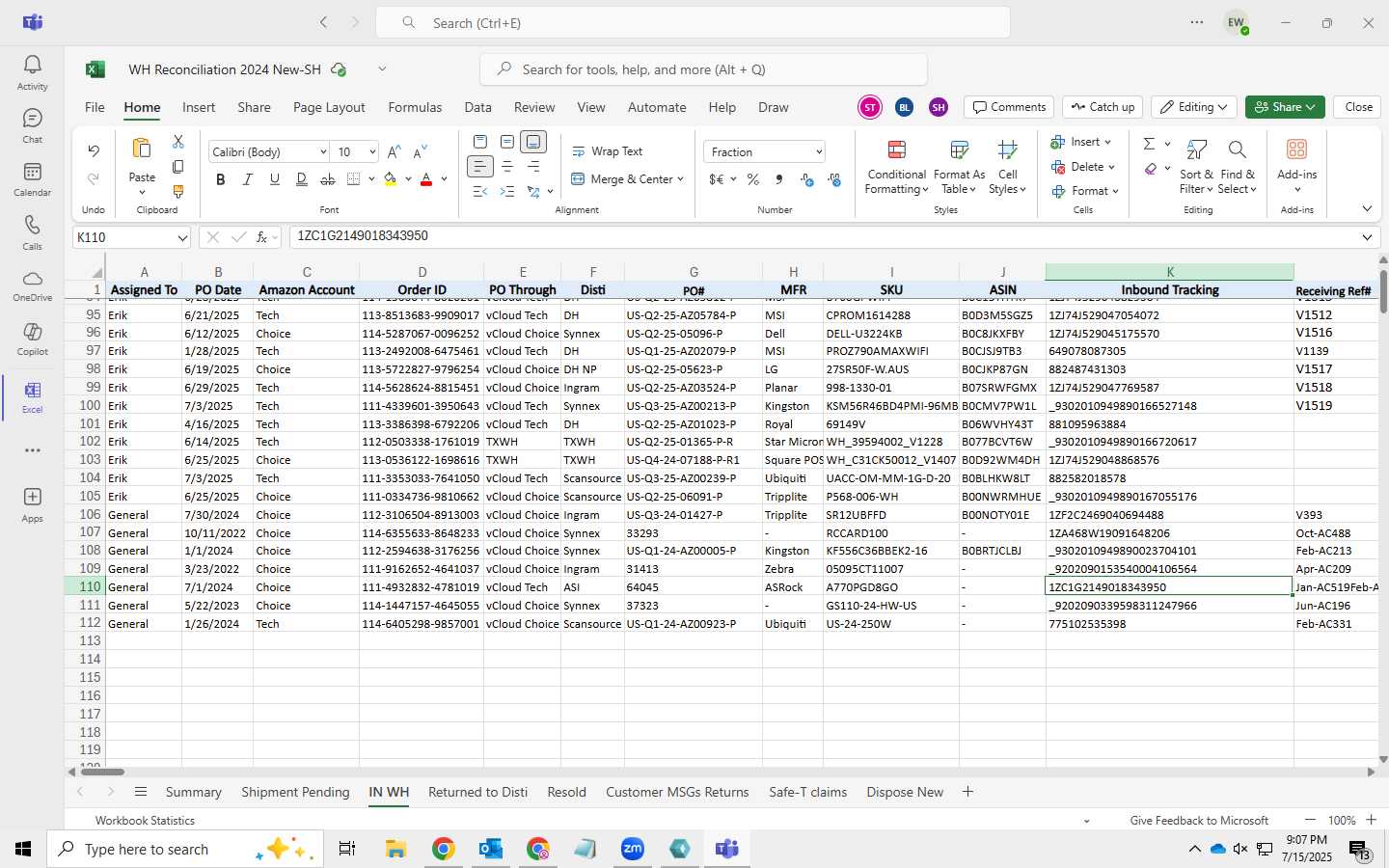Open the font size dropdown

point(371,152)
